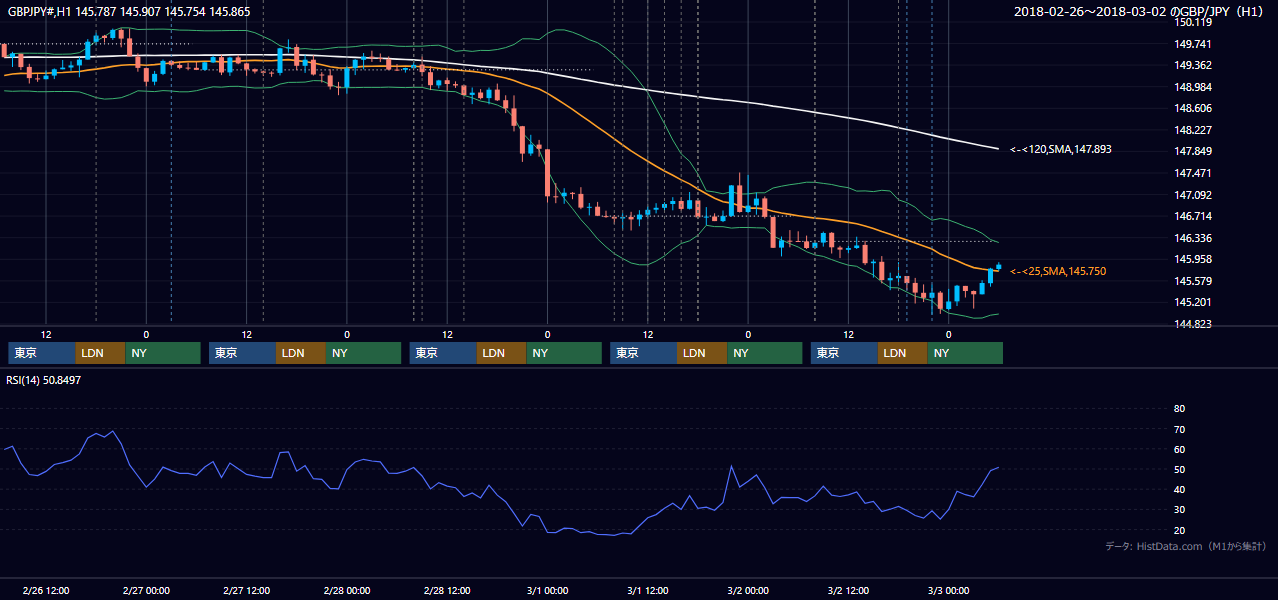Click price axis value 149.362
The height and width of the screenshot is (600, 1278).
click(1192, 65)
